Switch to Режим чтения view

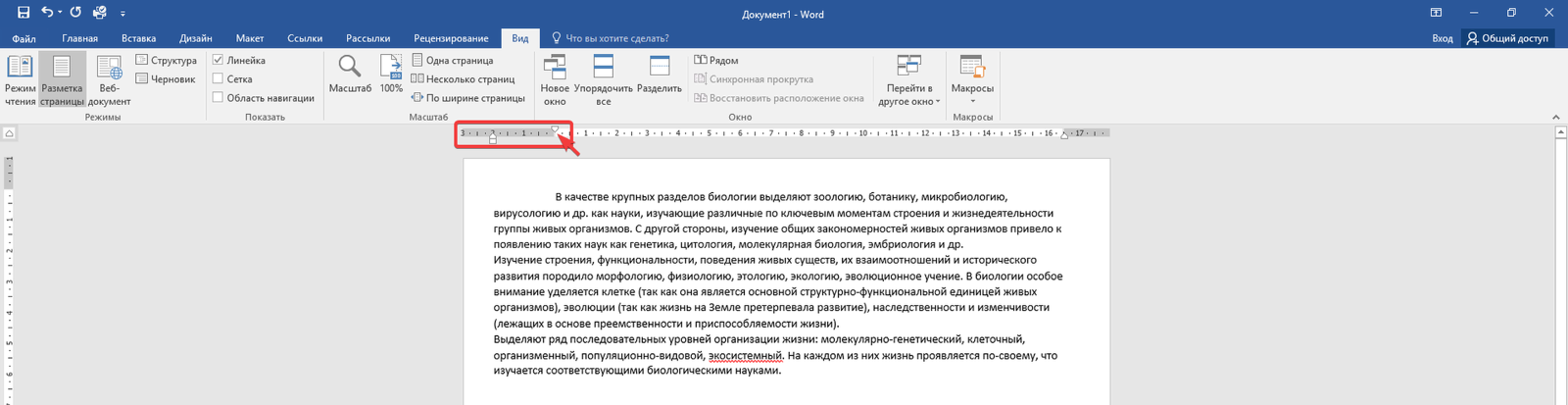pos(20,79)
